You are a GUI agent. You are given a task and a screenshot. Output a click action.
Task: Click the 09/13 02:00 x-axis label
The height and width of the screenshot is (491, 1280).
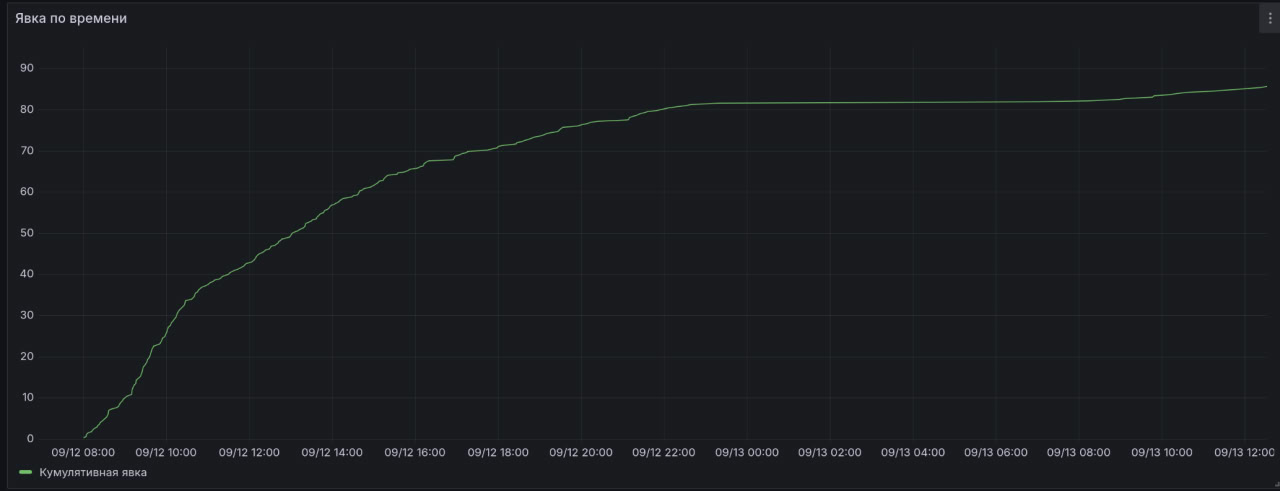pyautogui.click(x=830, y=453)
